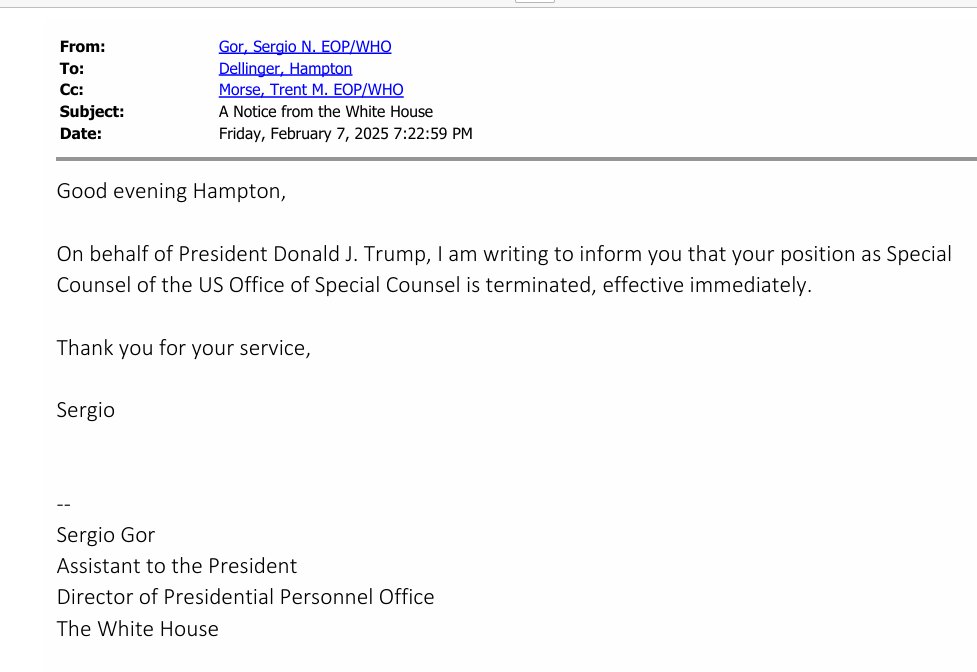Open sender link Gor, Sergio N. EOP/WHO

click(305, 46)
